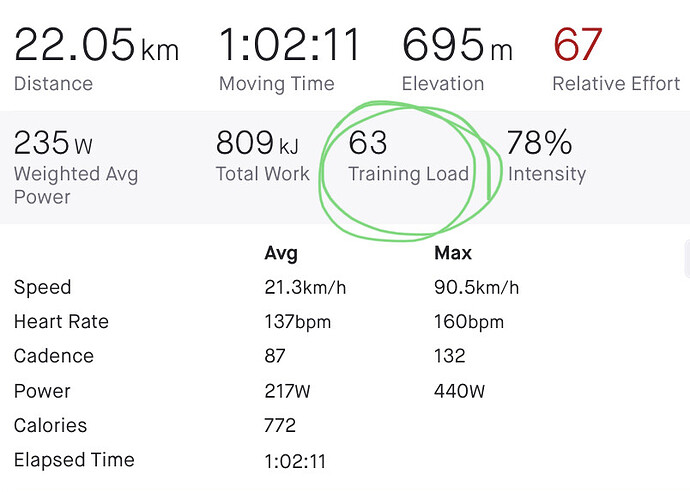Click the 132 max Cadence value

449,356
